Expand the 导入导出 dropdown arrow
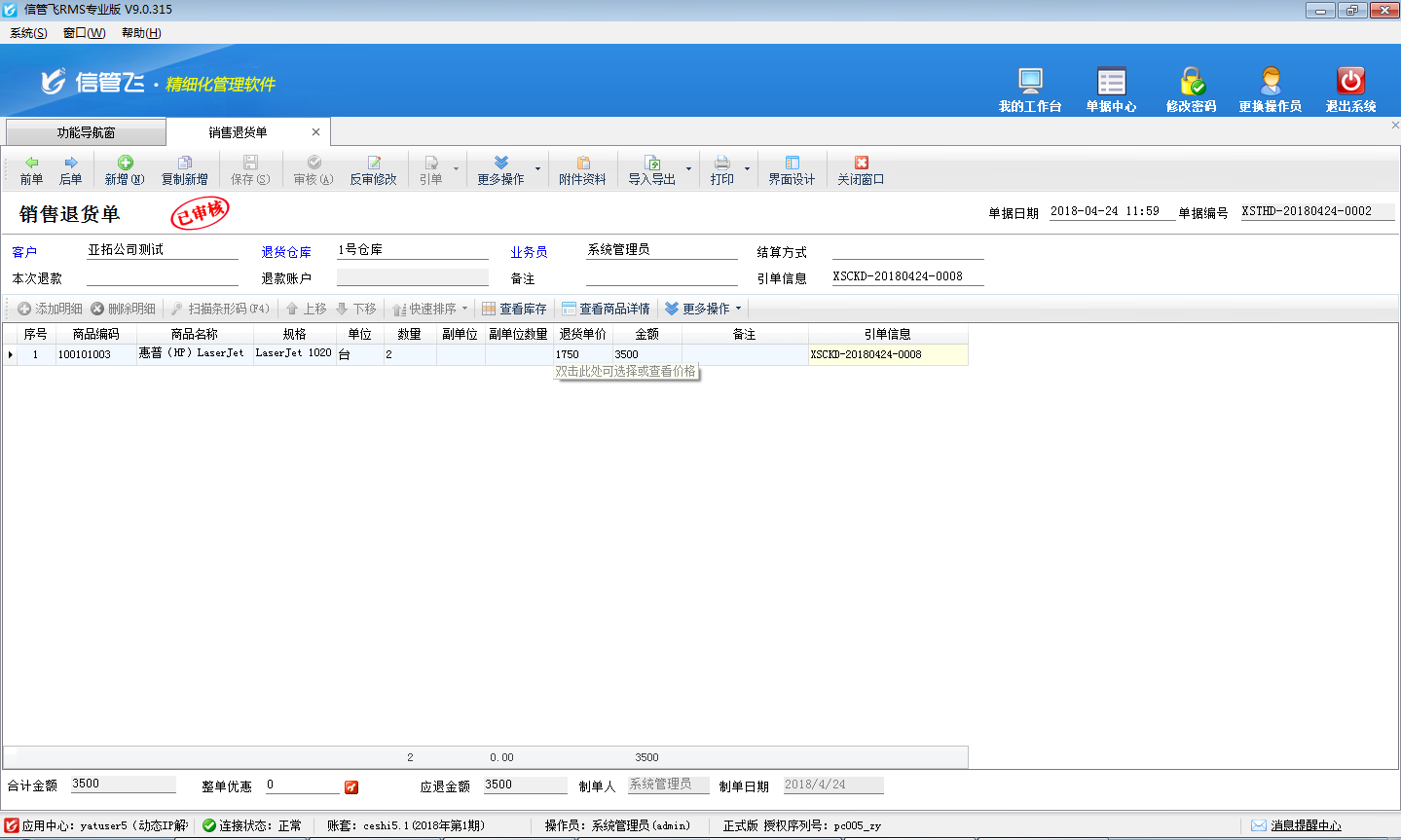The height and width of the screenshot is (840, 1401). coord(688,169)
